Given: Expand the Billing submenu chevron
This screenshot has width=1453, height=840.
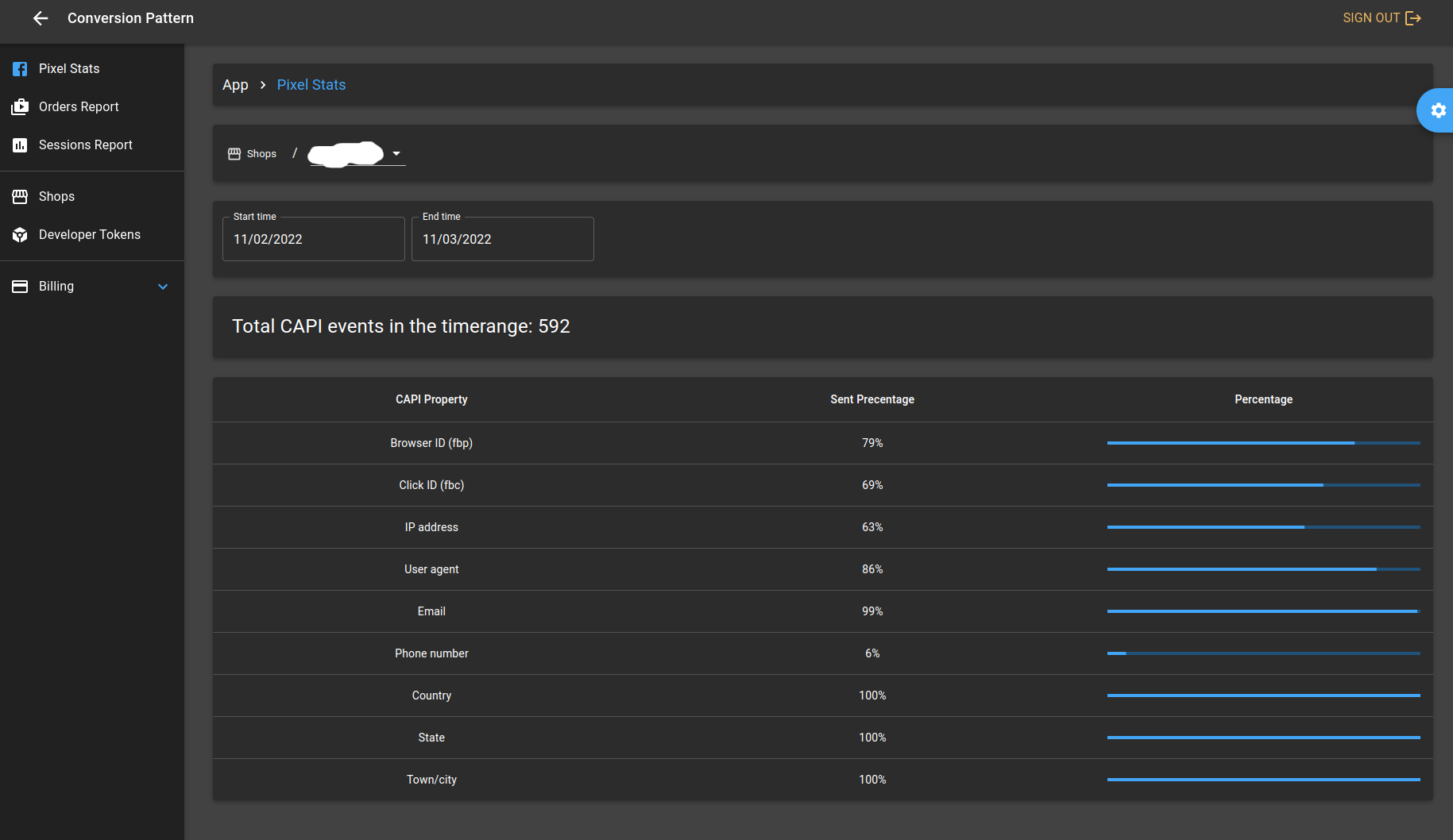Looking at the screenshot, I should (x=163, y=287).
